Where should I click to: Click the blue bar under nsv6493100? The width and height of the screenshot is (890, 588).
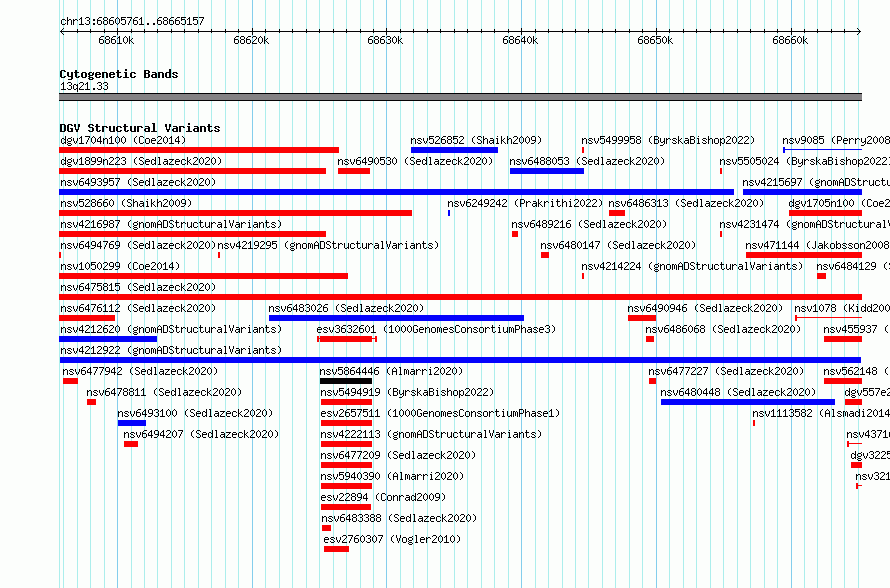(x=132, y=423)
